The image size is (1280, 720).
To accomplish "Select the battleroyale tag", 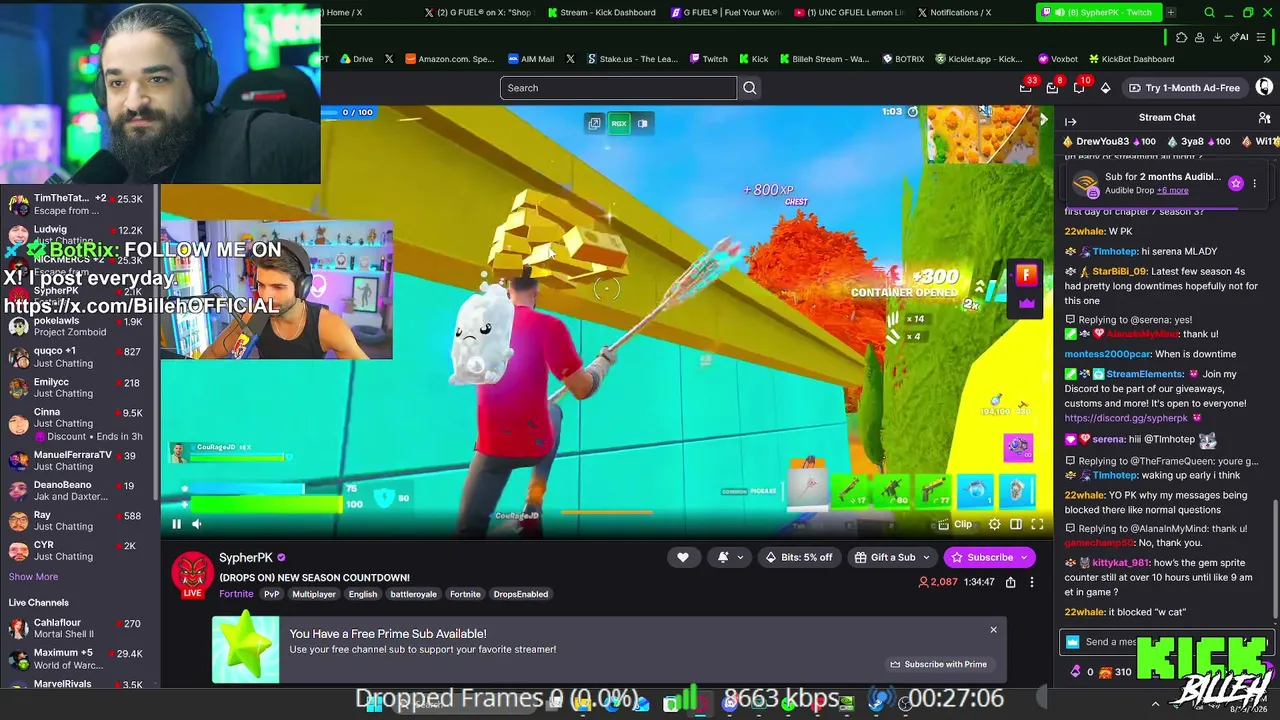I will tap(414, 594).
